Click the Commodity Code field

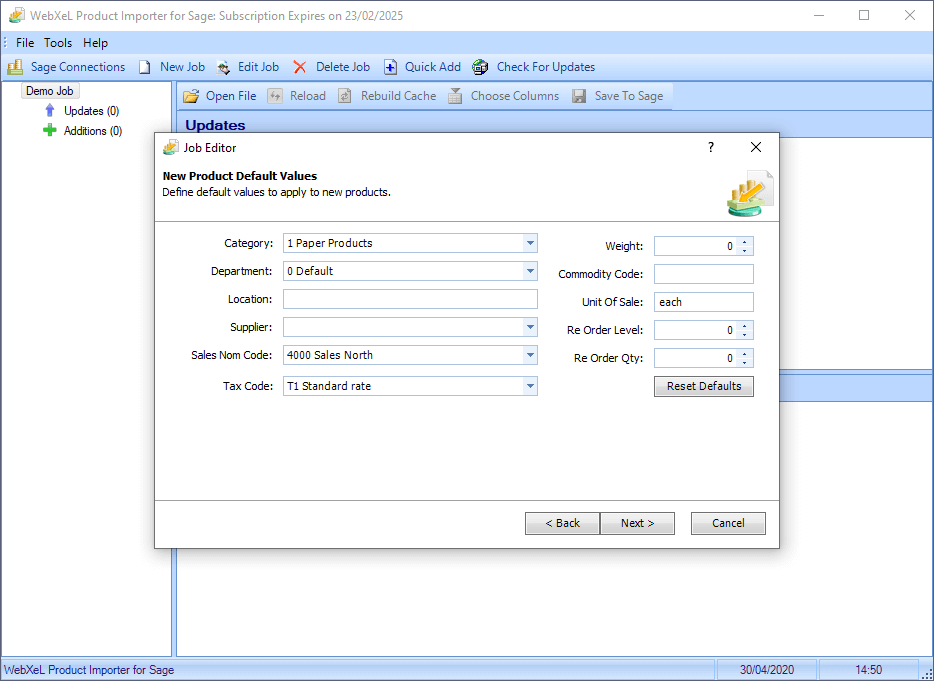point(703,274)
